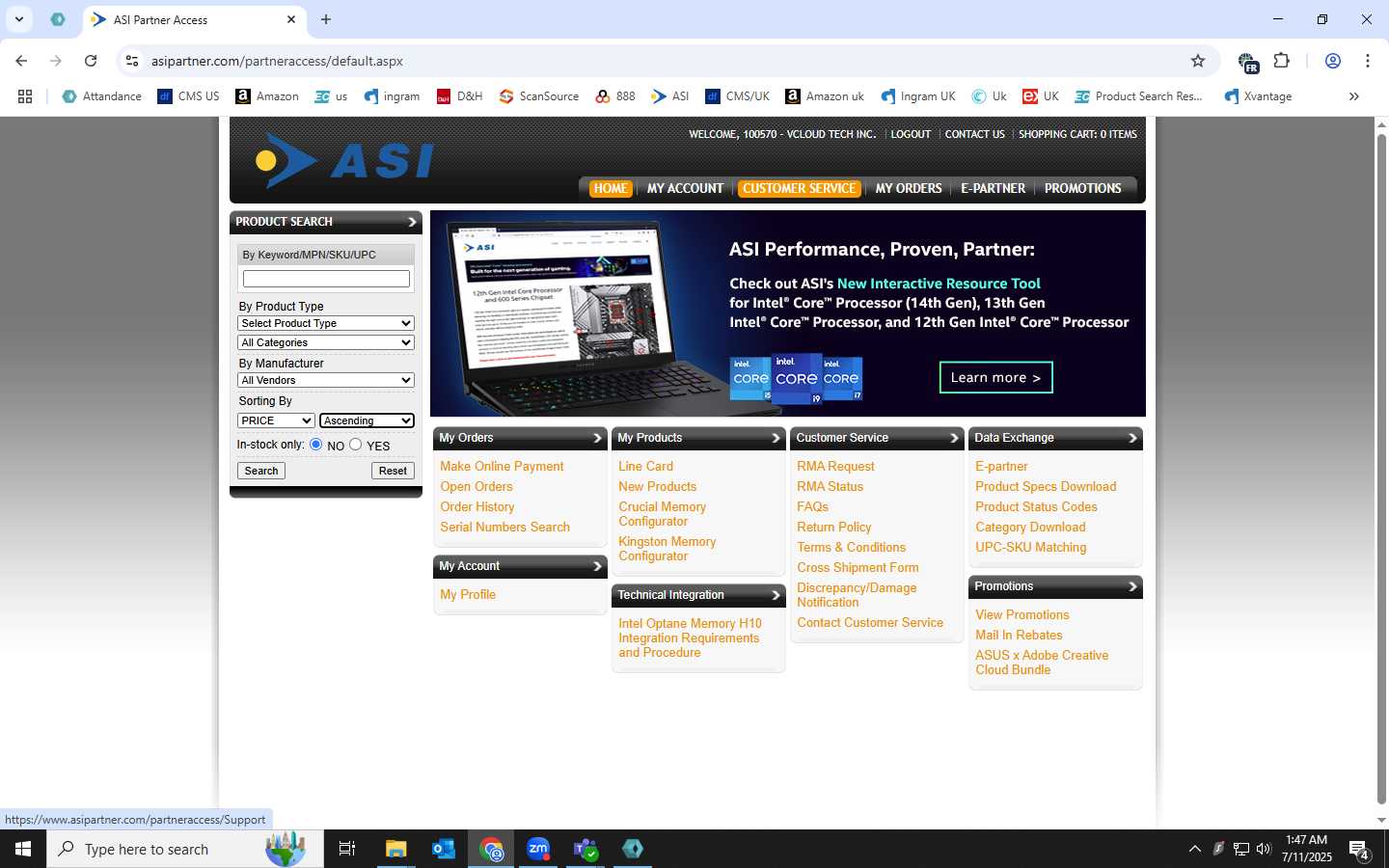The height and width of the screenshot is (868, 1389).
Task: Open the Select Product Type dropdown
Action: tap(326, 323)
